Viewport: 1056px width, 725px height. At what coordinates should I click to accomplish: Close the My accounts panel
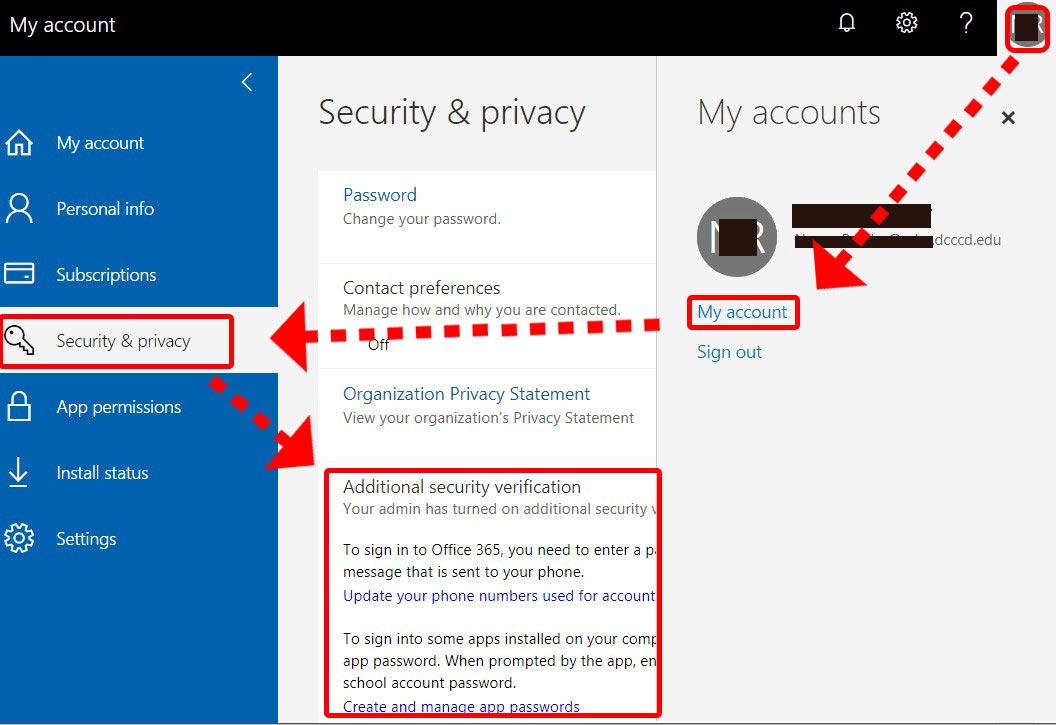pyautogui.click(x=1008, y=118)
